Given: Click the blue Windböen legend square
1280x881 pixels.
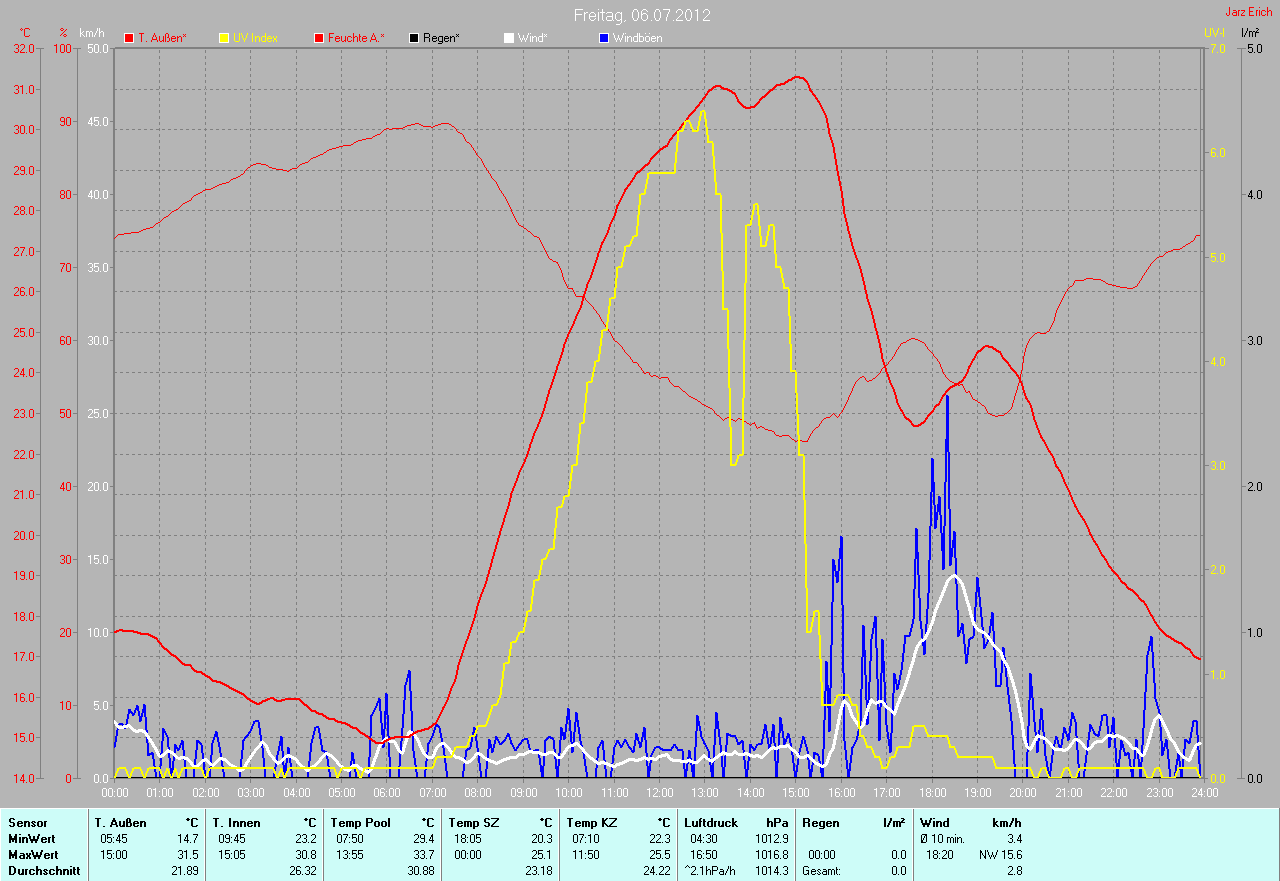Looking at the screenshot, I should [603, 38].
